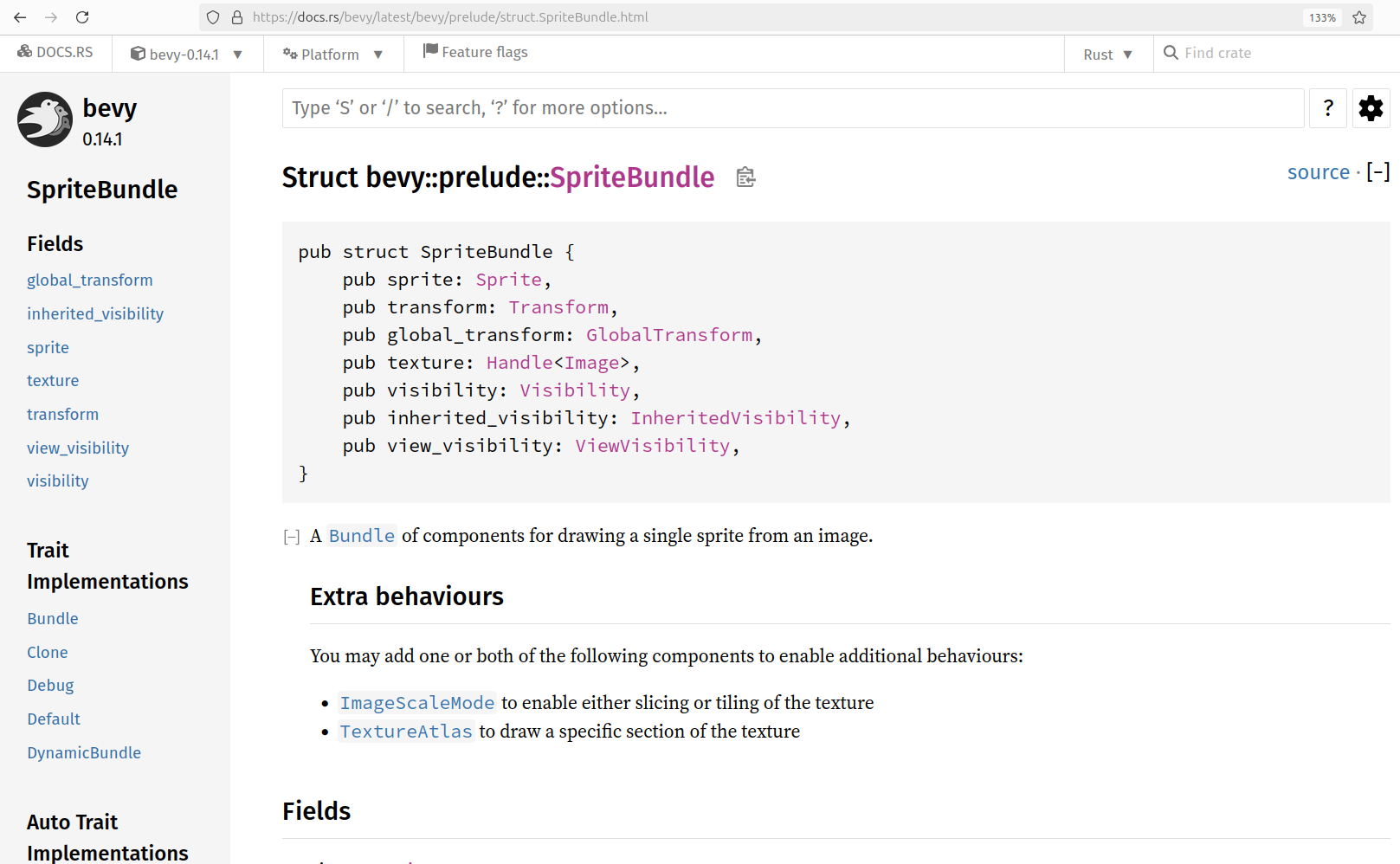Expand the bevy-0.14.1 crate dropdown
The width and height of the screenshot is (1400, 864).
point(187,54)
